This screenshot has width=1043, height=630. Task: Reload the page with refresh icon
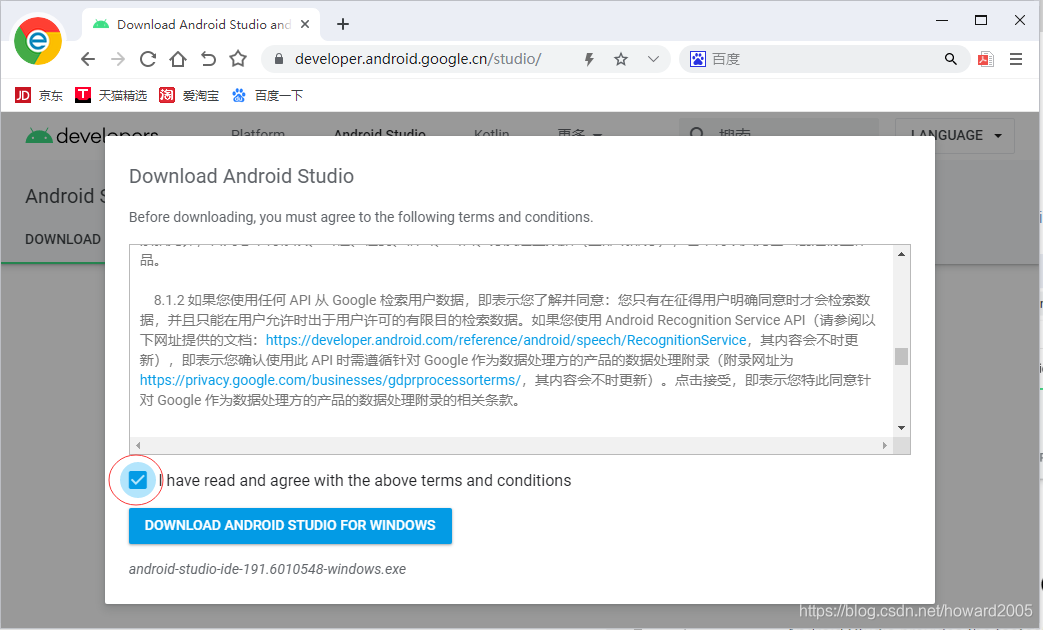click(x=148, y=59)
